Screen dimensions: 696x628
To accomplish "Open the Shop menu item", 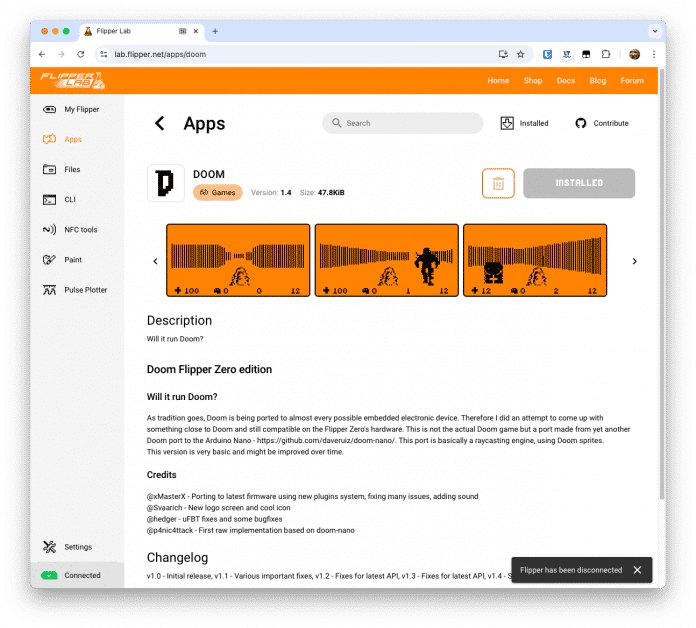I will pyautogui.click(x=533, y=80).
